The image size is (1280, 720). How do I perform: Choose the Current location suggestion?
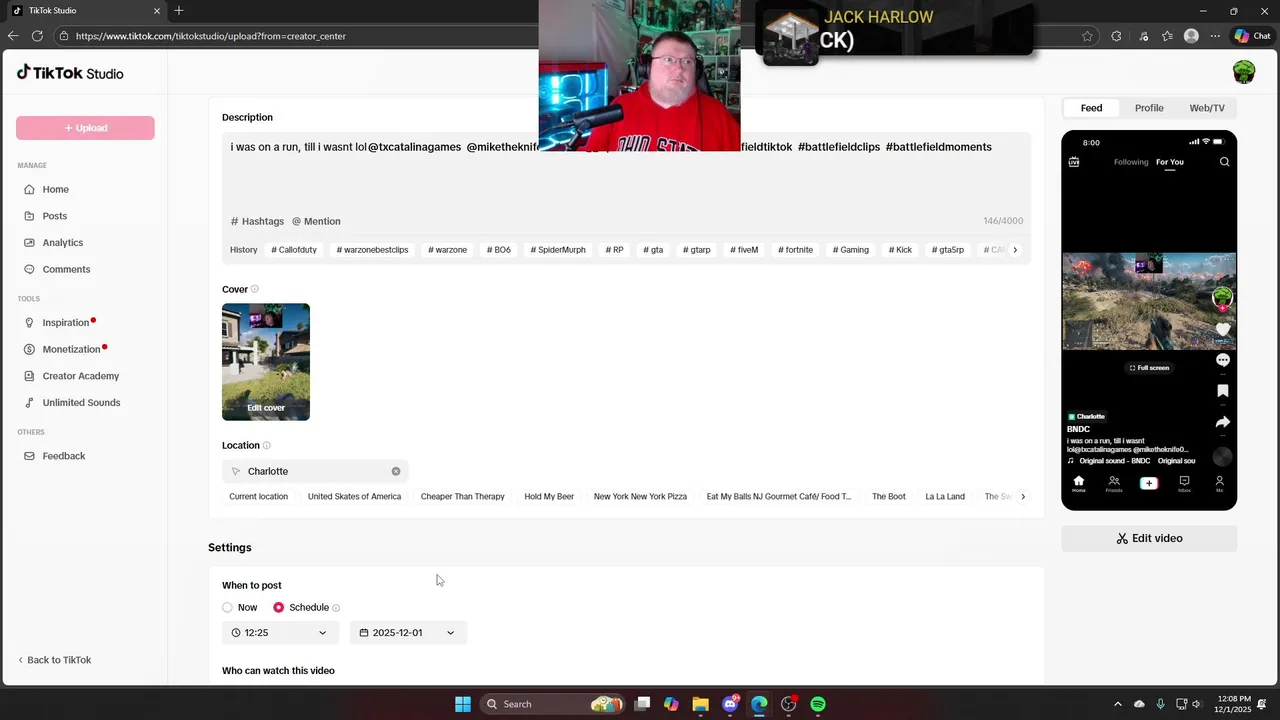tap(258, 497)
